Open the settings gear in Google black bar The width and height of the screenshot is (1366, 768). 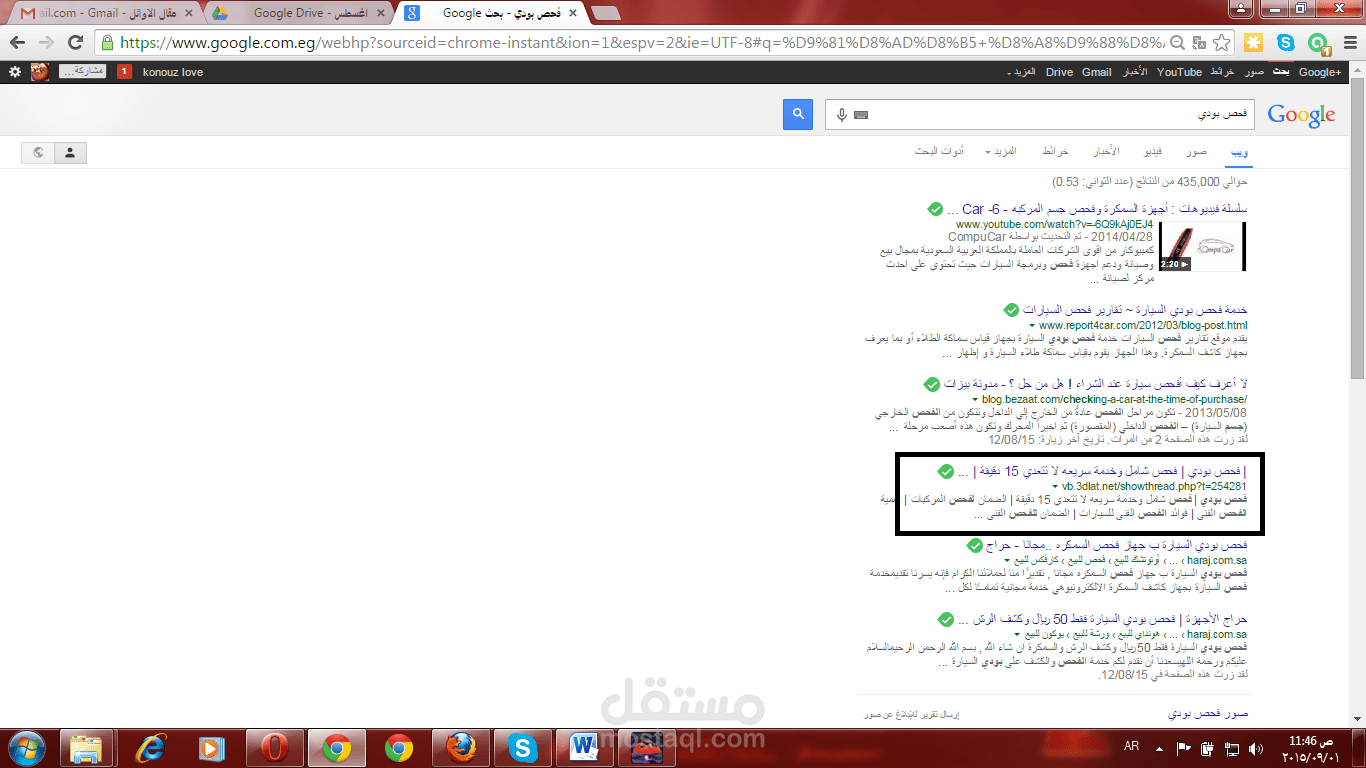point(14,72)
